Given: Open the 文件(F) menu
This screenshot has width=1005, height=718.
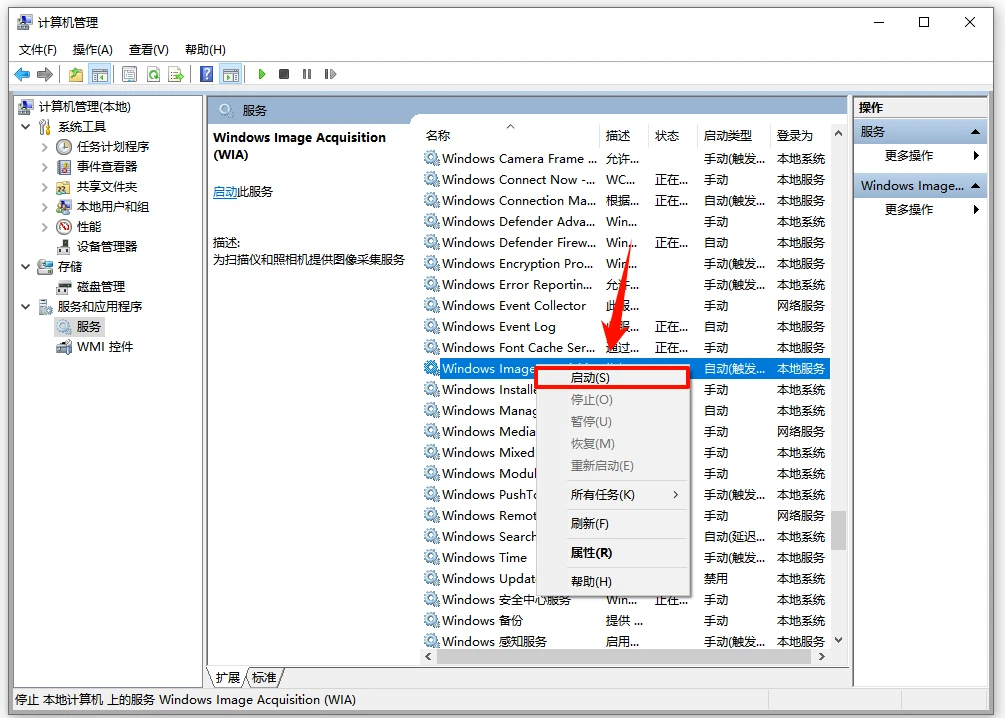Looking at the screenshot, I should (x=38, y=50).
